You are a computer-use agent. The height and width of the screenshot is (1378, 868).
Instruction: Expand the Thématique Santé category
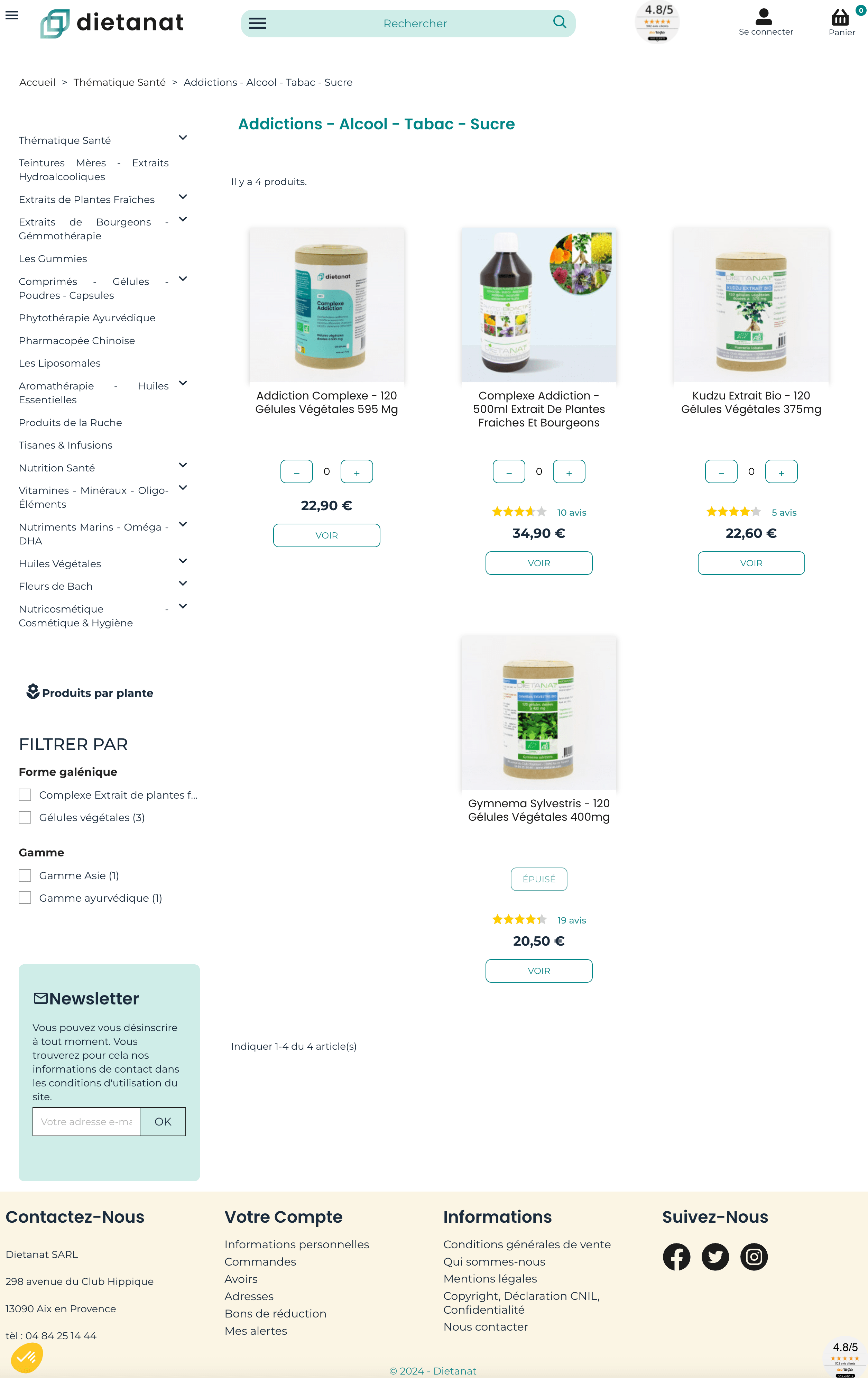click(183, 138)
